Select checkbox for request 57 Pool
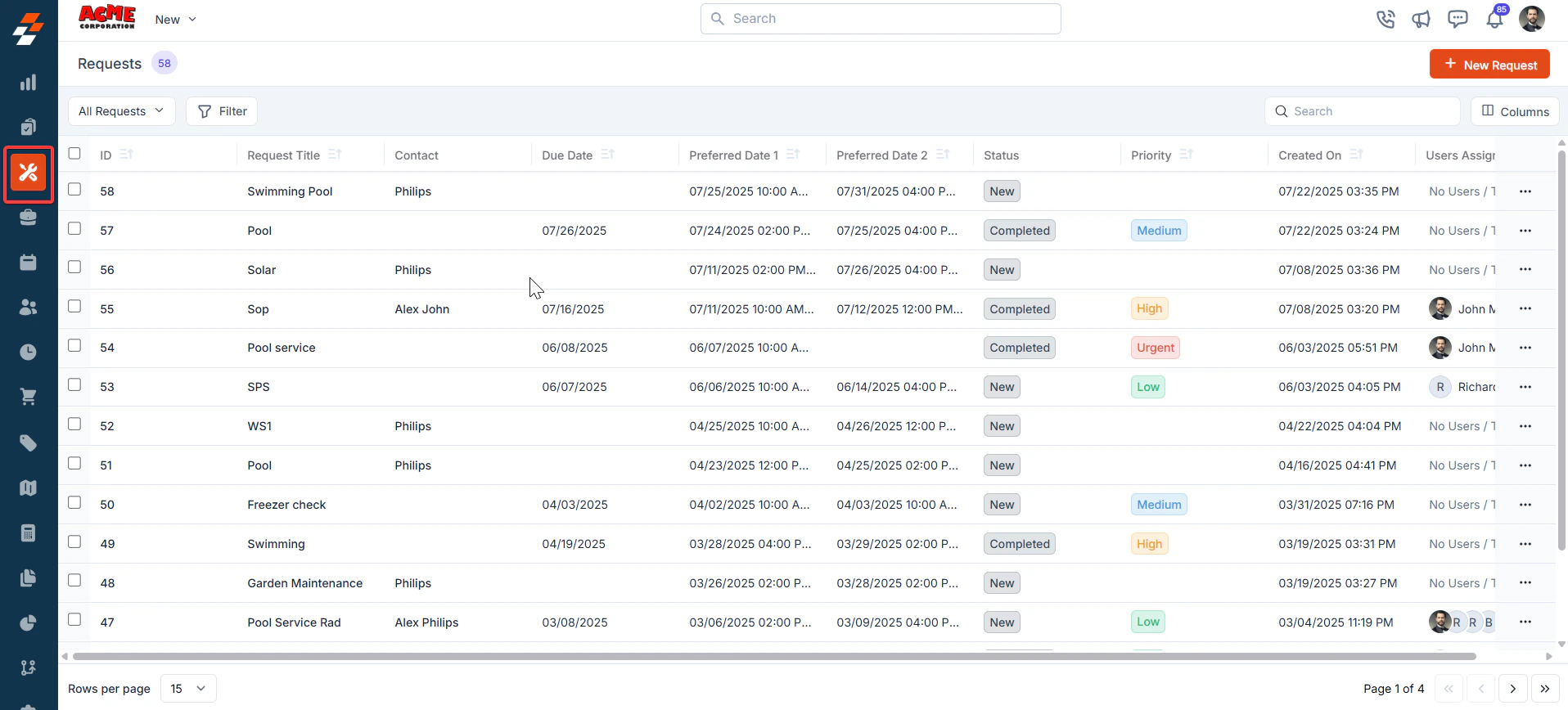 click(74, 228)
